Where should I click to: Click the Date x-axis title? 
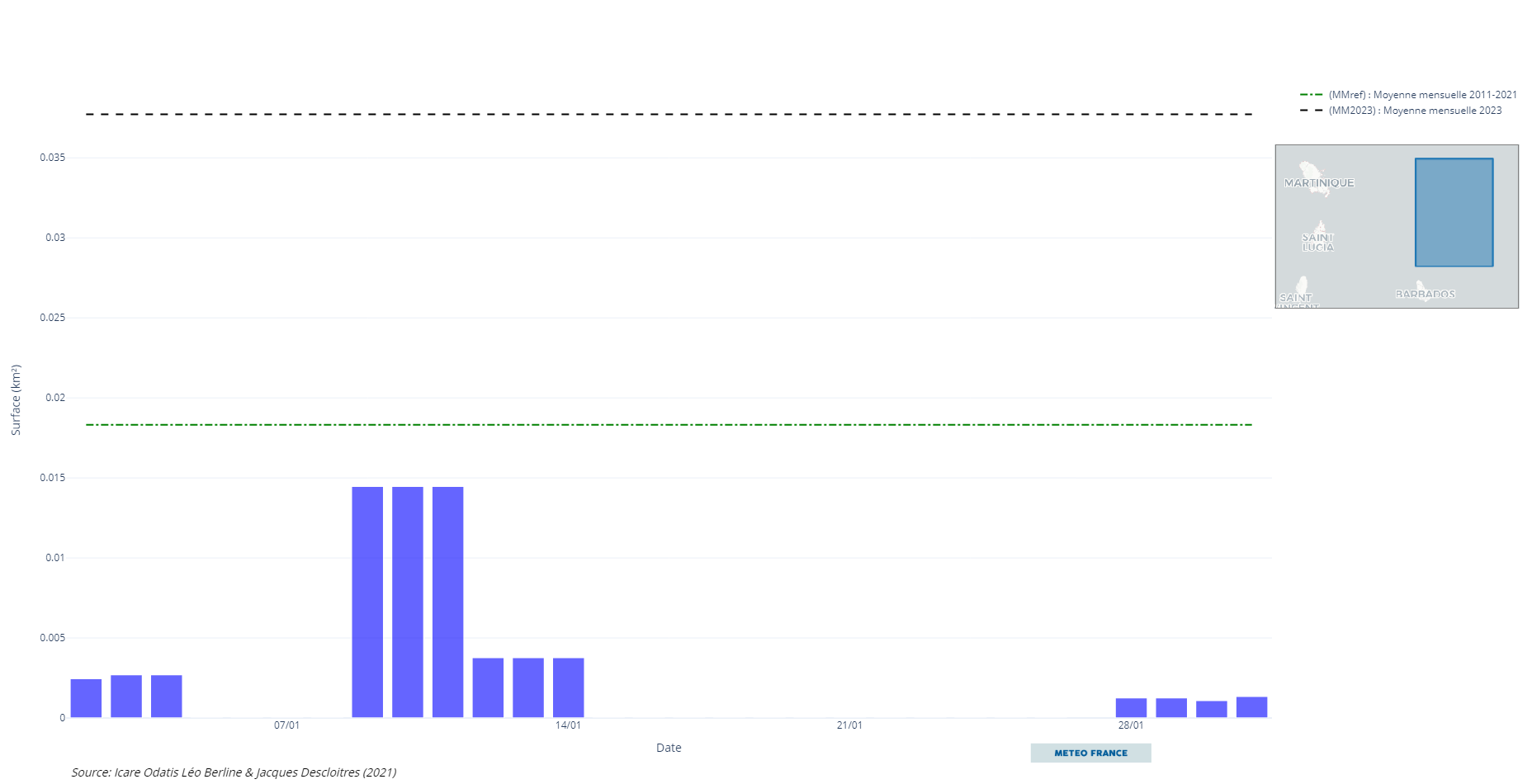(669, 748)
